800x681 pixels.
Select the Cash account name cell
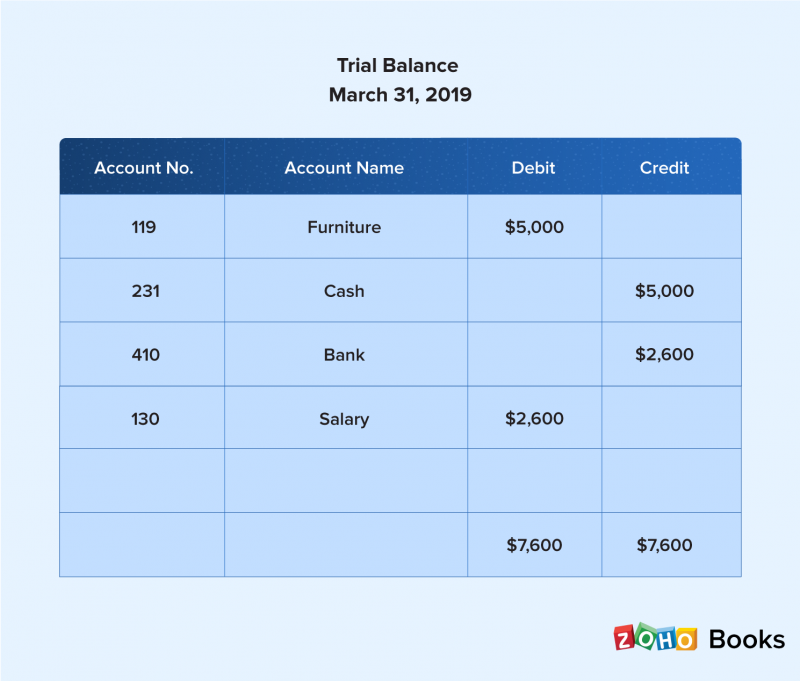(346, 290)
